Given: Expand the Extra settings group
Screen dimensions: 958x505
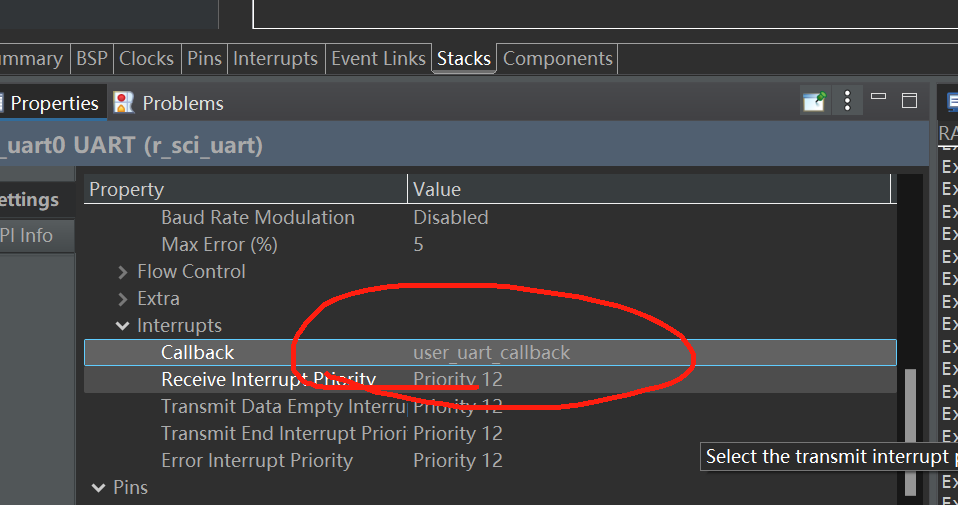Looking at the screenshot, I should point(123,299).
